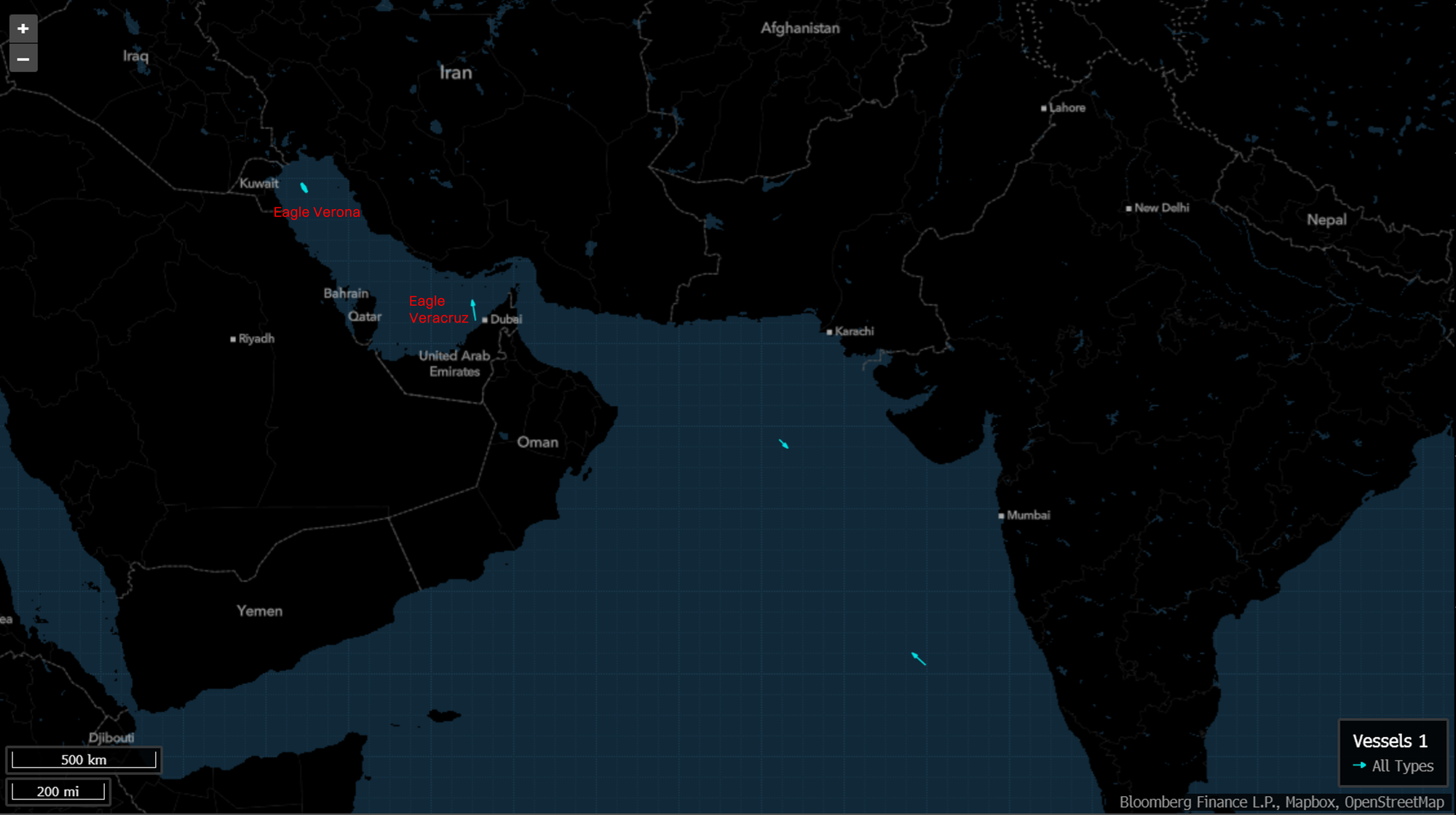
Task: Click the Vessels 1 legend heading
Action: [1389, 741]
